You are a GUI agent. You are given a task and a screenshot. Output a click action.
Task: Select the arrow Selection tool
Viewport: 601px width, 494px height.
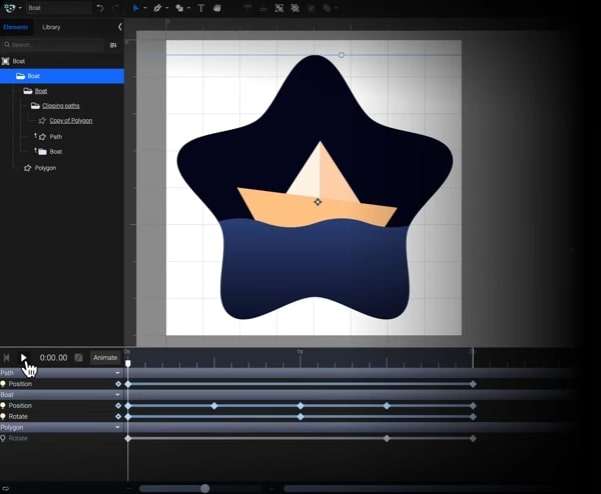[x=136, y=8]
